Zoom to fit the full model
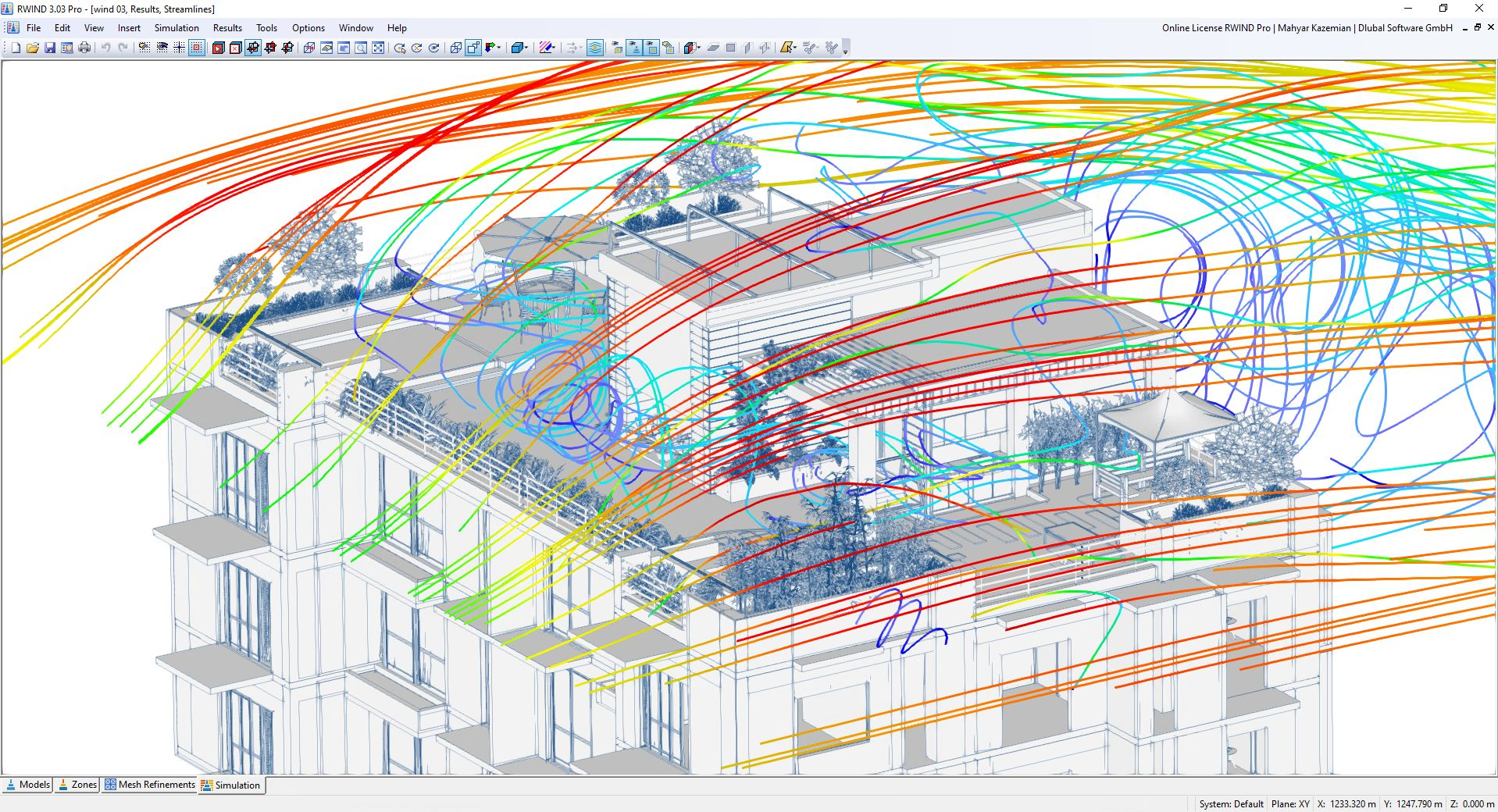Screen dimensions: 1498x812 click(x=378, y=48)
